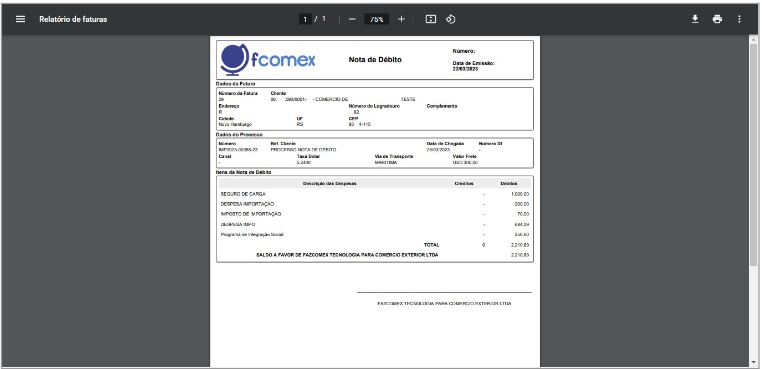This screenshot has height=369, width=763.
Task: Click 'MARITIMA' transport value
Action: (386, 163)
